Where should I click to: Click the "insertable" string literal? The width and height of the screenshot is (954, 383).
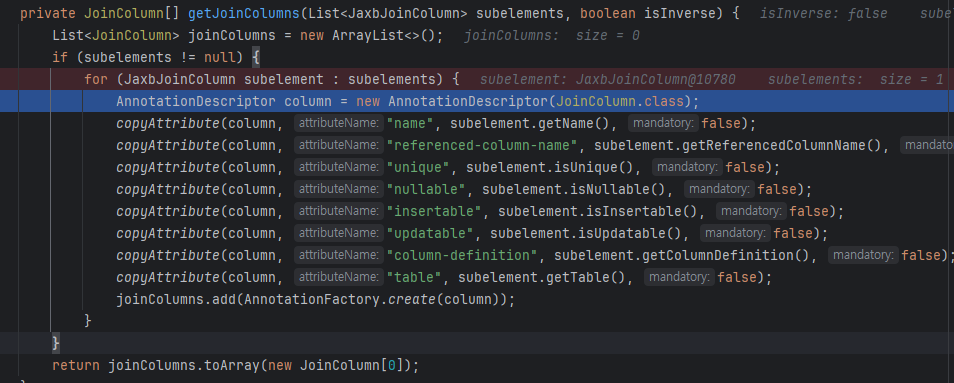coord(434,212)
